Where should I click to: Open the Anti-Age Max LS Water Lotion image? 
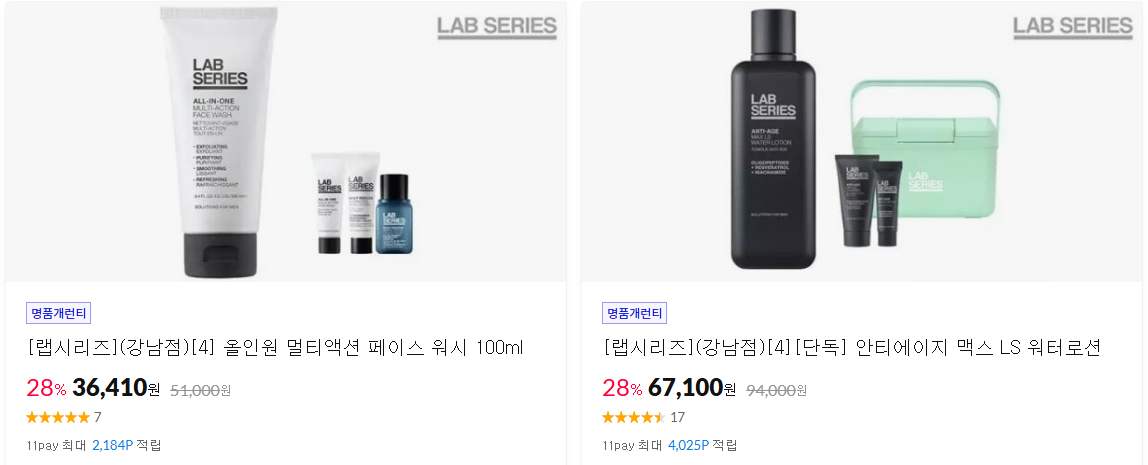click(862, 141)
